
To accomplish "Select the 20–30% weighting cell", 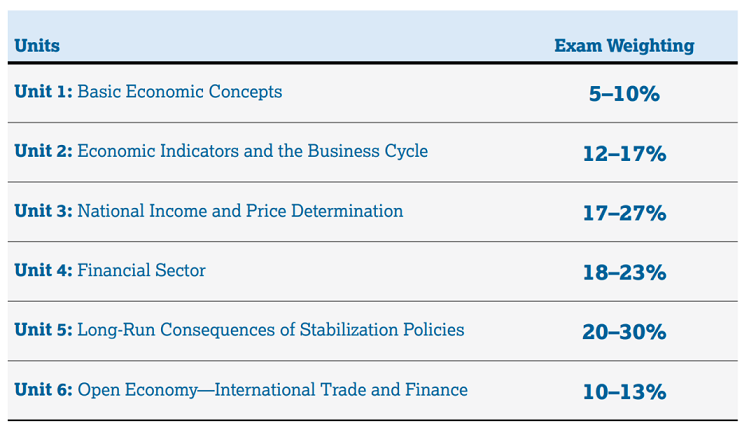I will [x=624, y=332].
